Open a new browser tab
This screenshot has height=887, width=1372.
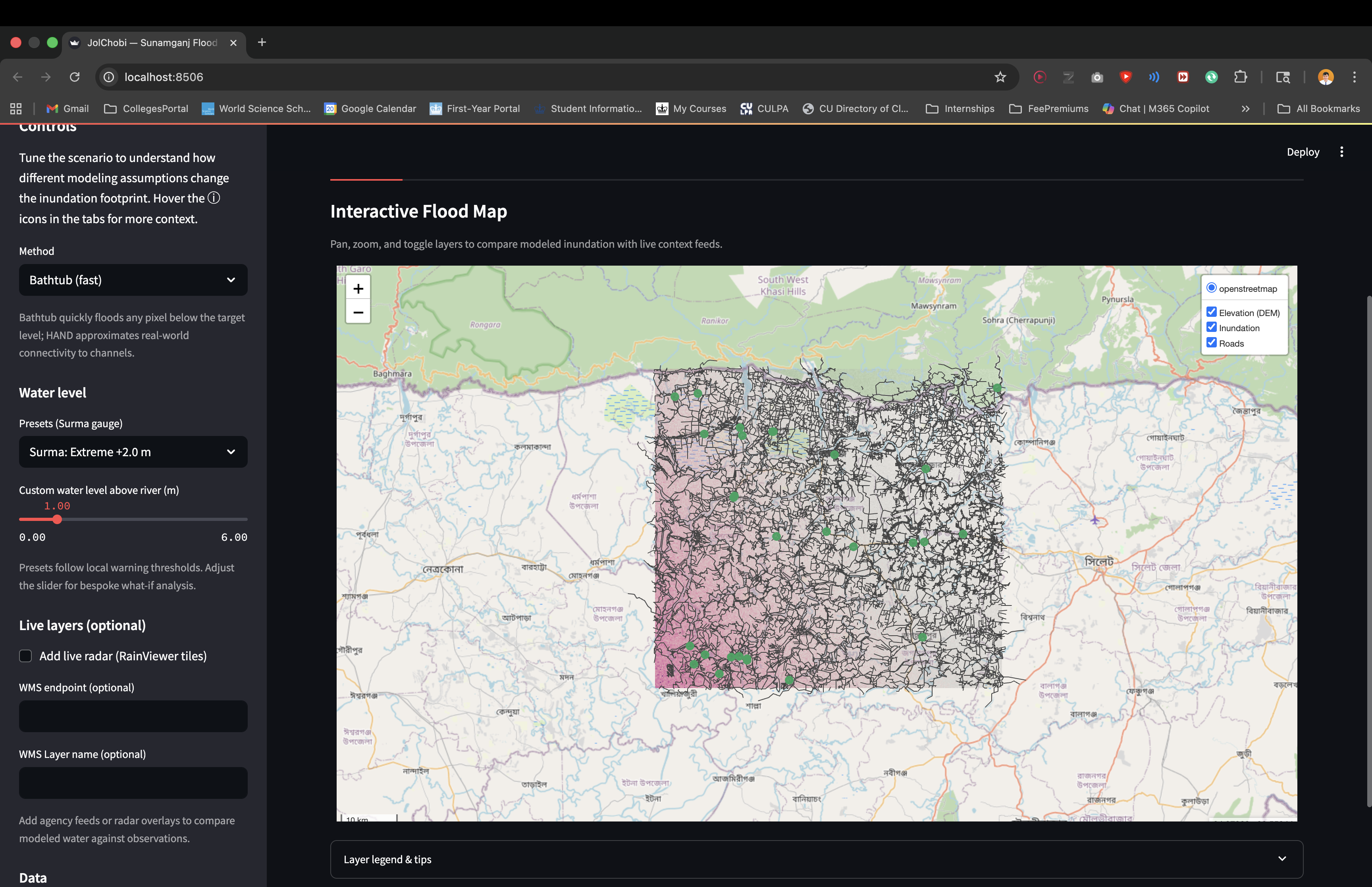(262, 42)
